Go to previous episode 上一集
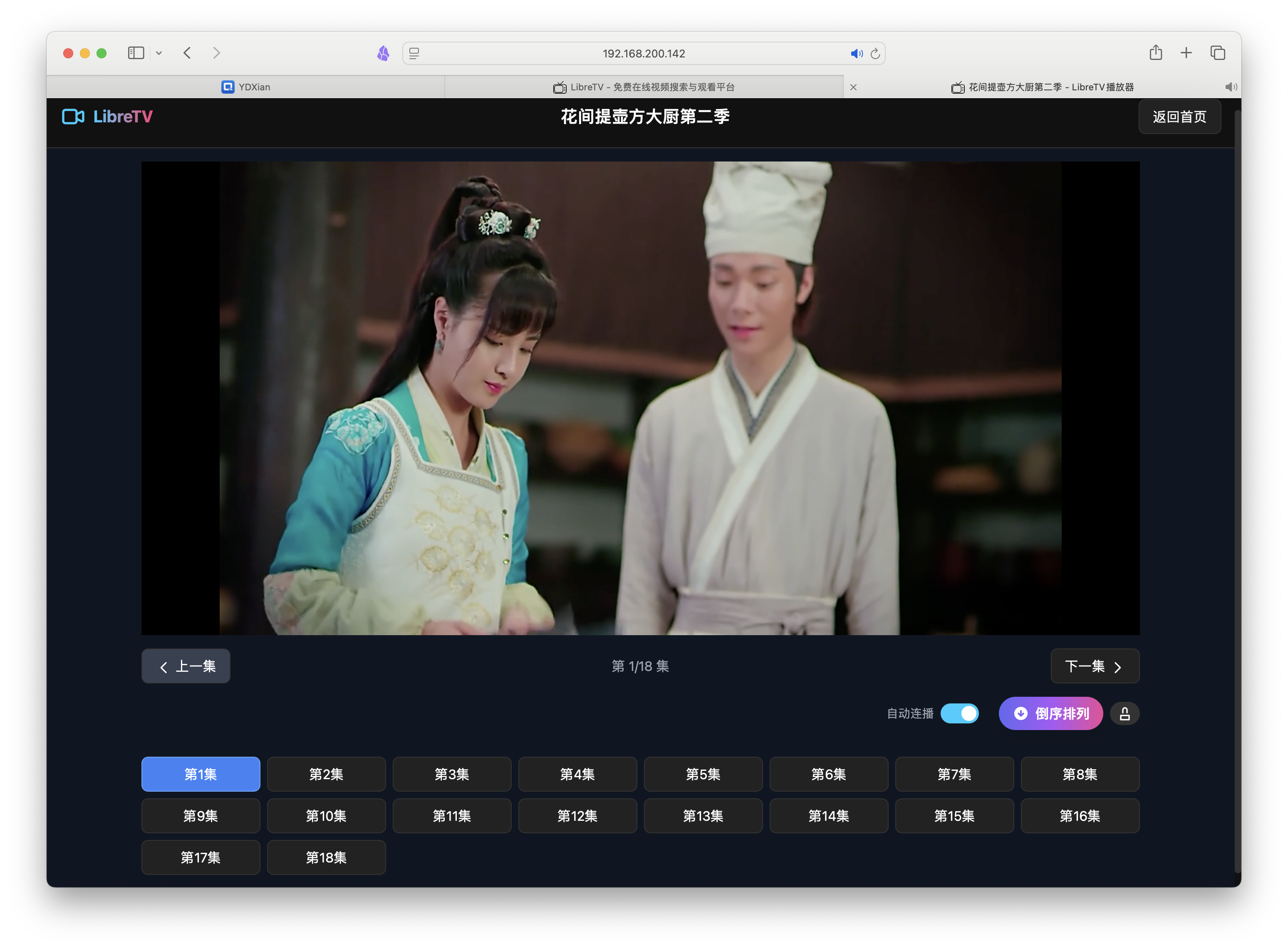Screen dimensions: 1288x949 tap(186, 666)
